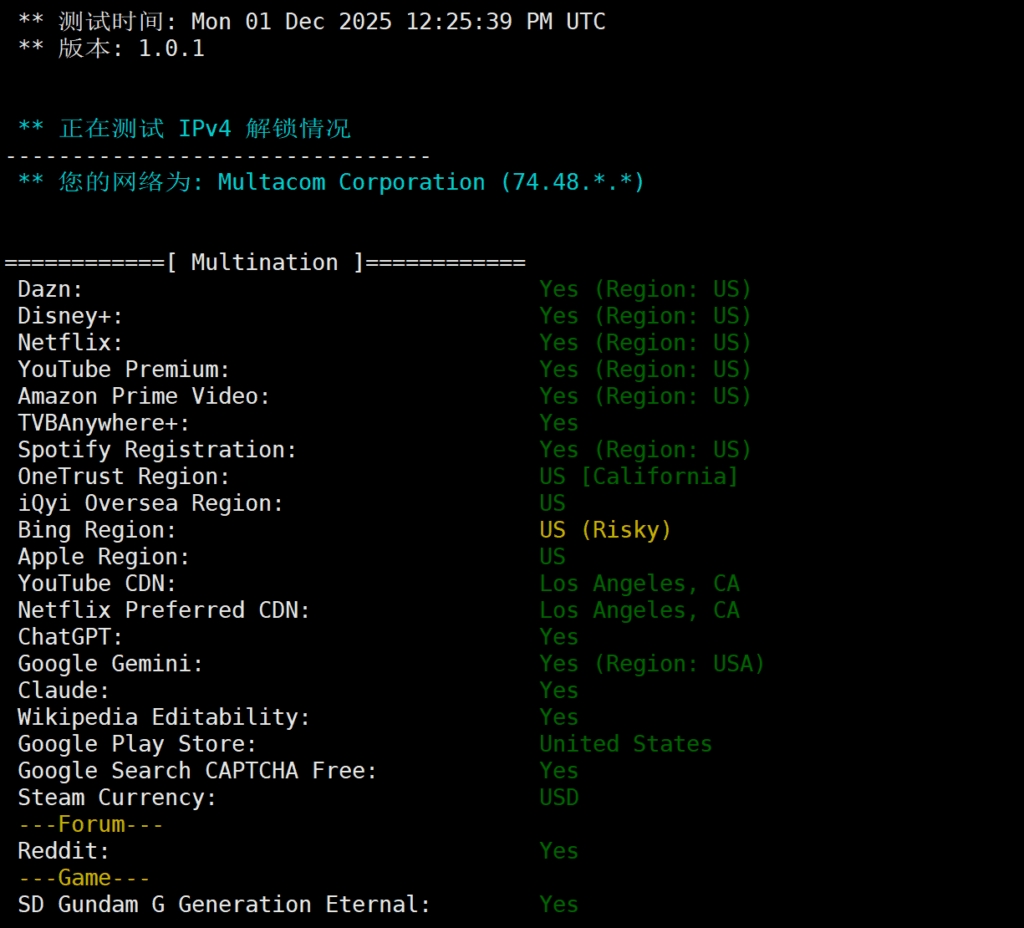This screenshot has height=928, width=1024.
Task: Click the Multacom Corporation network name
Action: [351, 182]
